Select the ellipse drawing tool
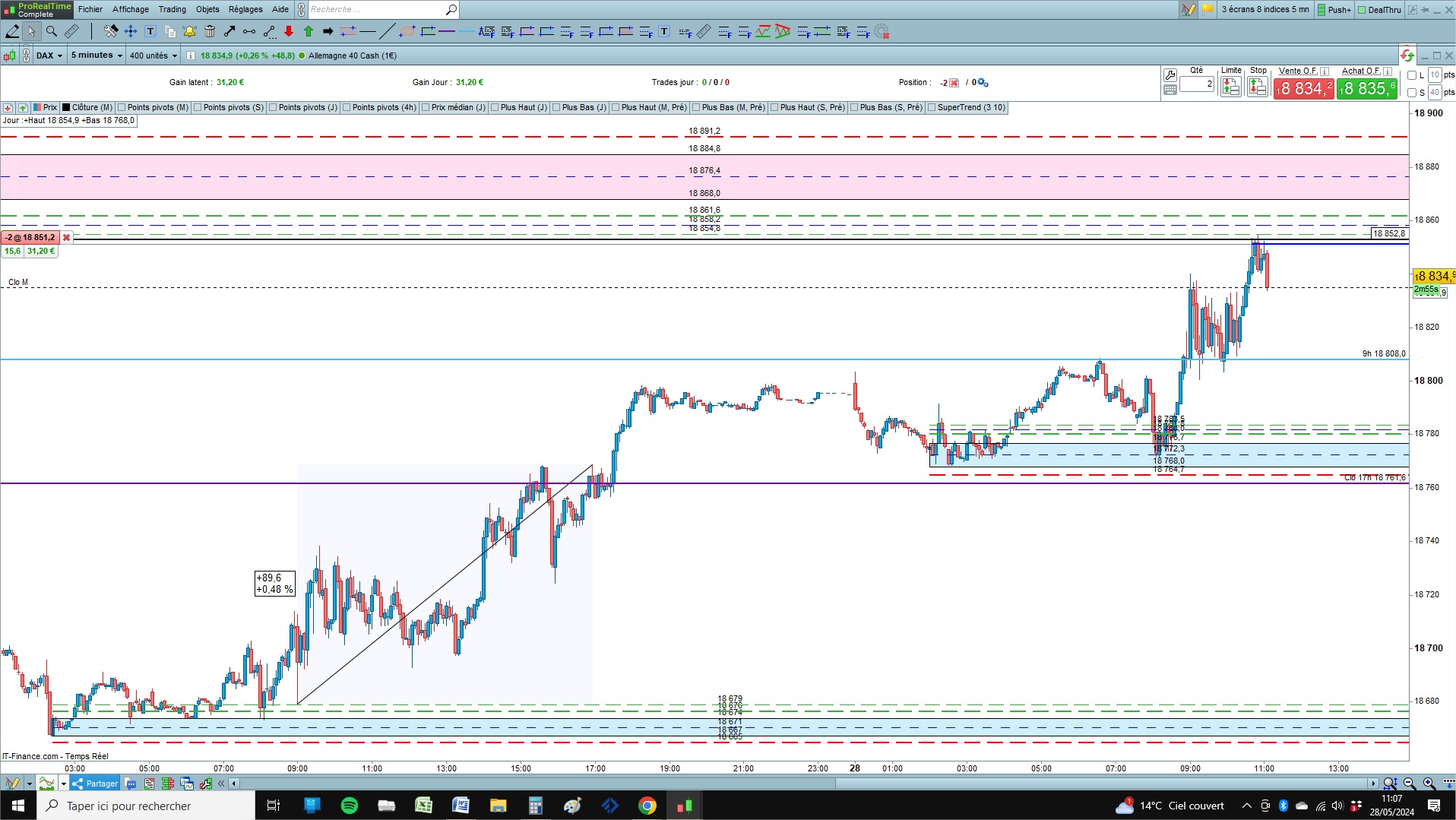Viewport: 1456px width, 820px height. tap(407, 31)
